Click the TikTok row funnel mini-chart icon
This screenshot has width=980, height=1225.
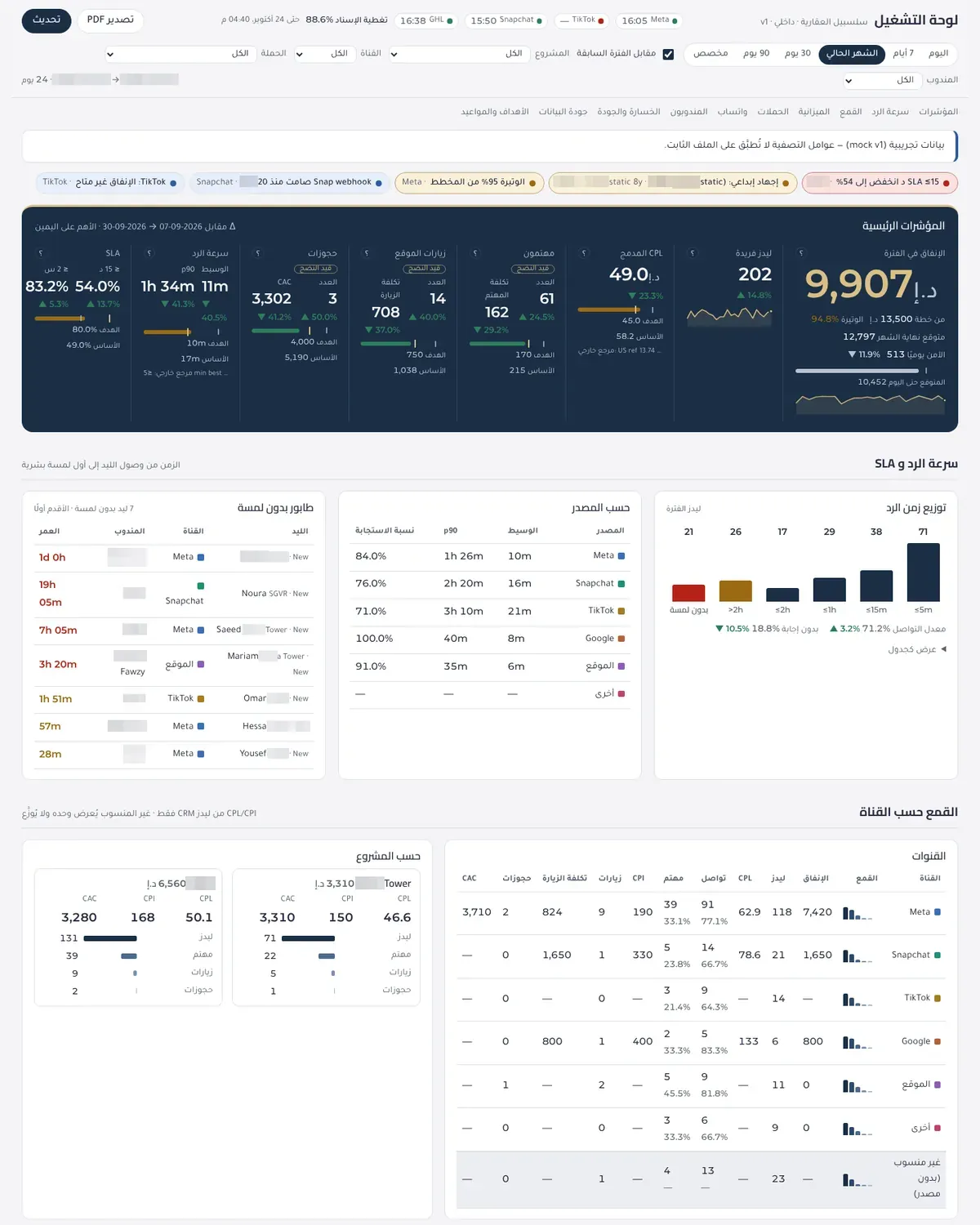[x=857, y=999]
